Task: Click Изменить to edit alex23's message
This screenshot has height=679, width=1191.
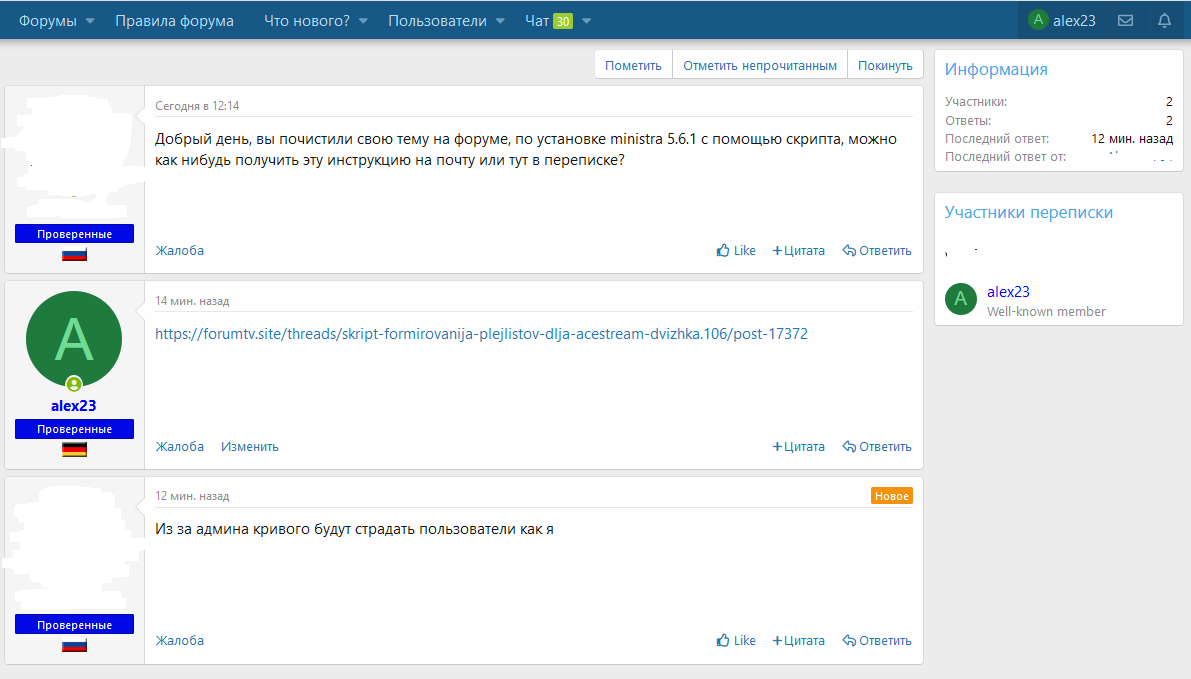Action: (250, 447)
